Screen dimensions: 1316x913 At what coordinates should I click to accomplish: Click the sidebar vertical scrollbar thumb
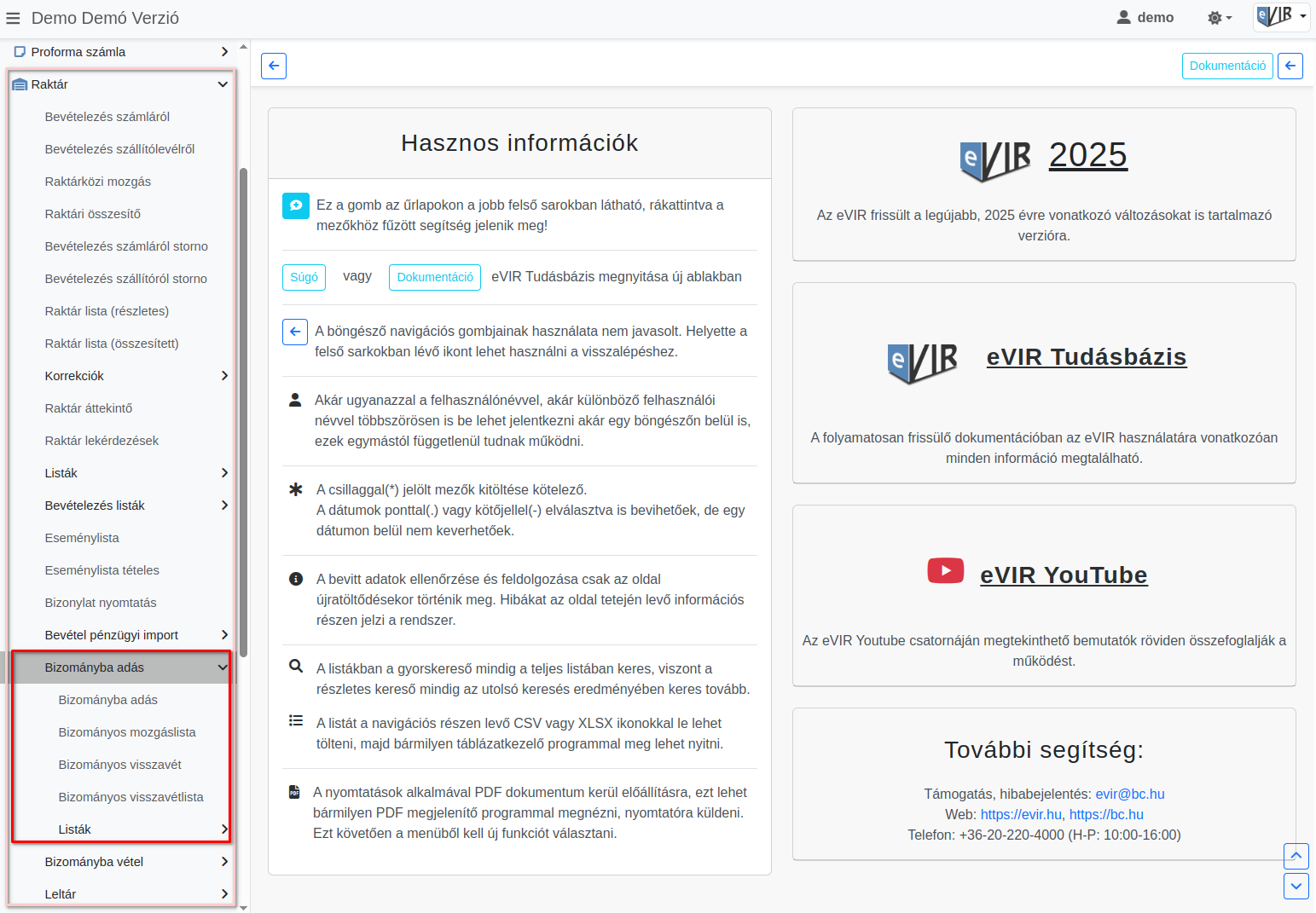244,413
